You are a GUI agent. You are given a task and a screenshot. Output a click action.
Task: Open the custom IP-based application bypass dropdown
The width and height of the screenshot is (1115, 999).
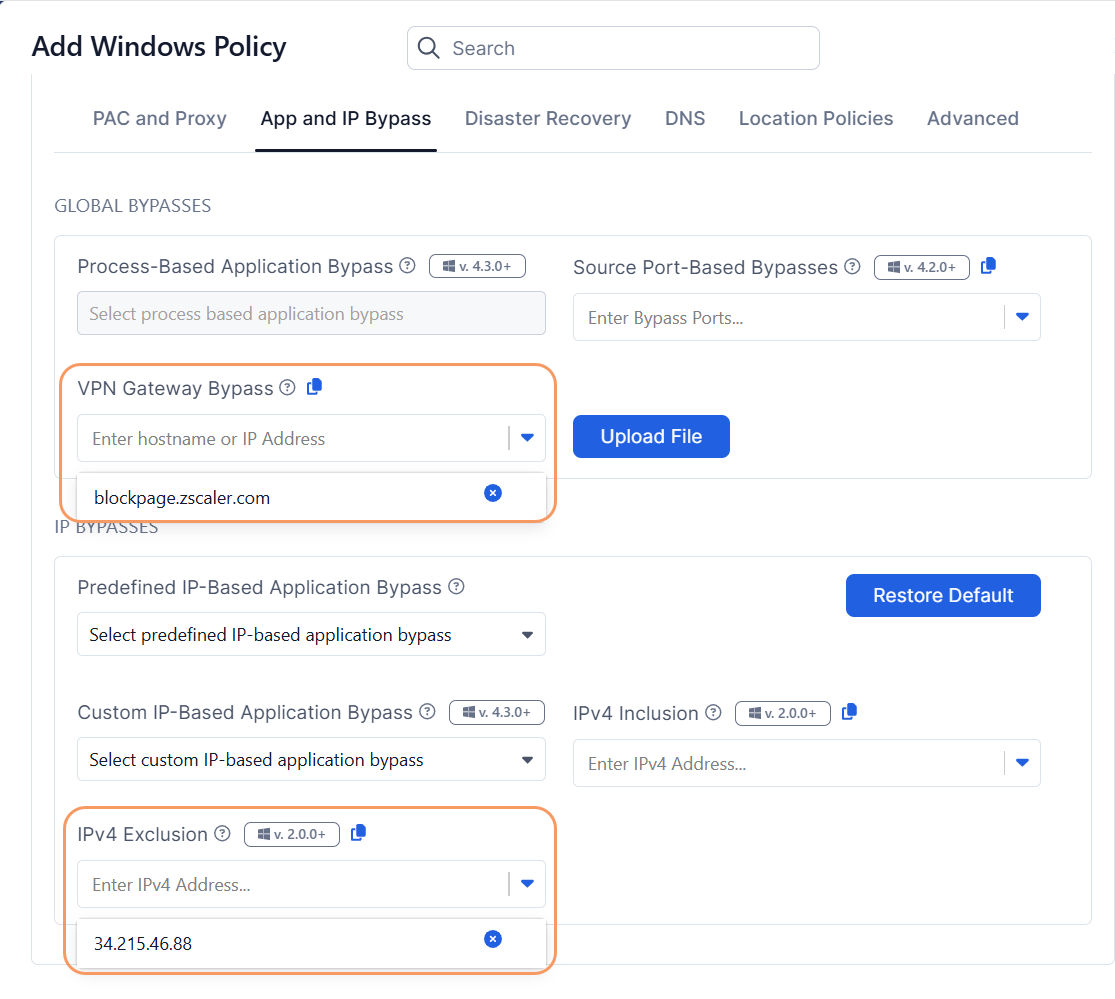pyautogui.click(x=311, y=759)
